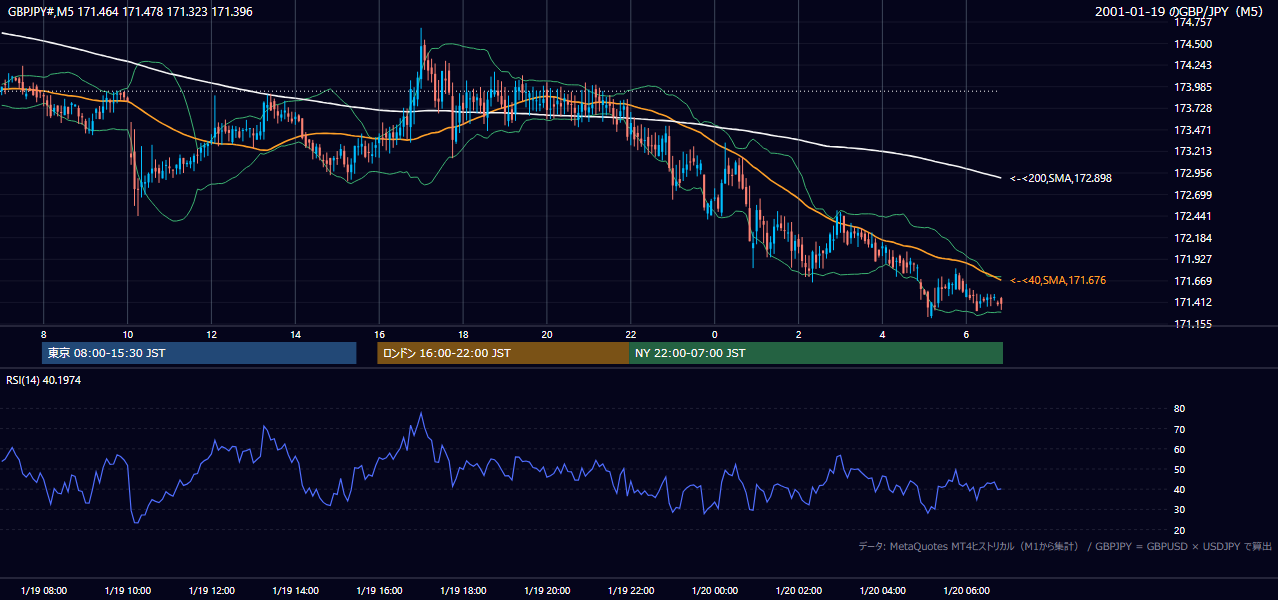
Task: Click RSI axis level 20
Action: (x=1179, y=530)
